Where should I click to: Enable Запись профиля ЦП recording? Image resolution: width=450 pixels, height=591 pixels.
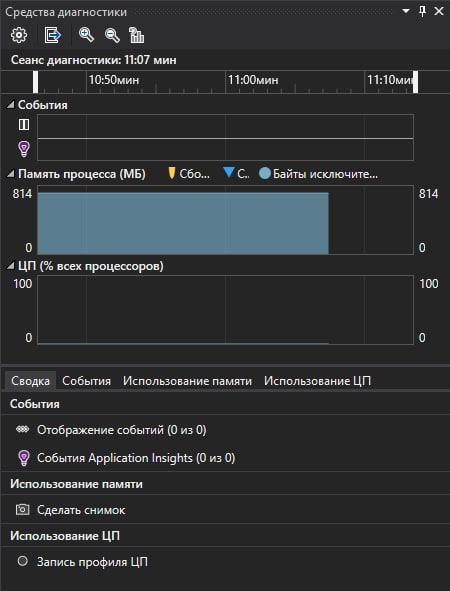(92, 562)
